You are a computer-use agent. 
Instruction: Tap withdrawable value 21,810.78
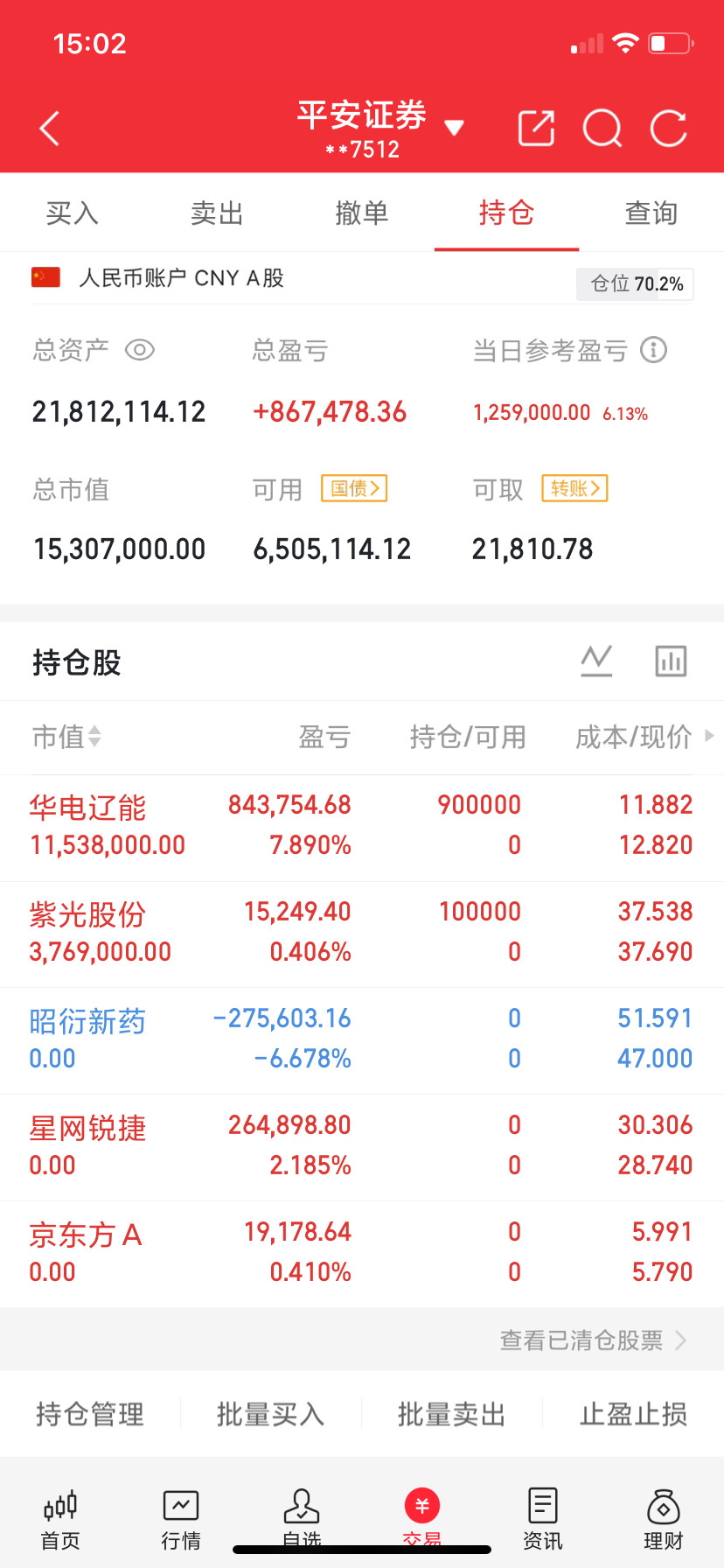pyautogui.click(x=533, y=549)
